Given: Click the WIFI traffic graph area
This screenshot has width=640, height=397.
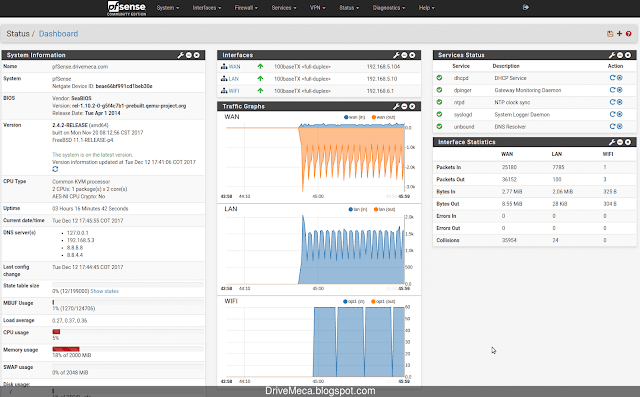Looking at the screenshot, I should [315, 342].
